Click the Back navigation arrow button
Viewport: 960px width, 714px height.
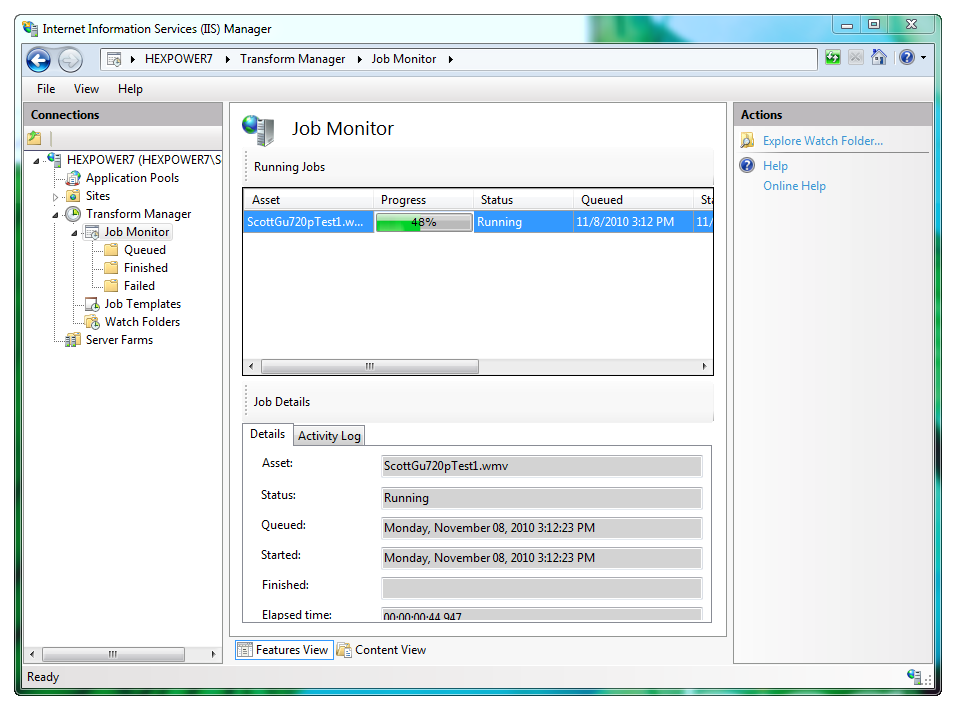pos(39,60)
